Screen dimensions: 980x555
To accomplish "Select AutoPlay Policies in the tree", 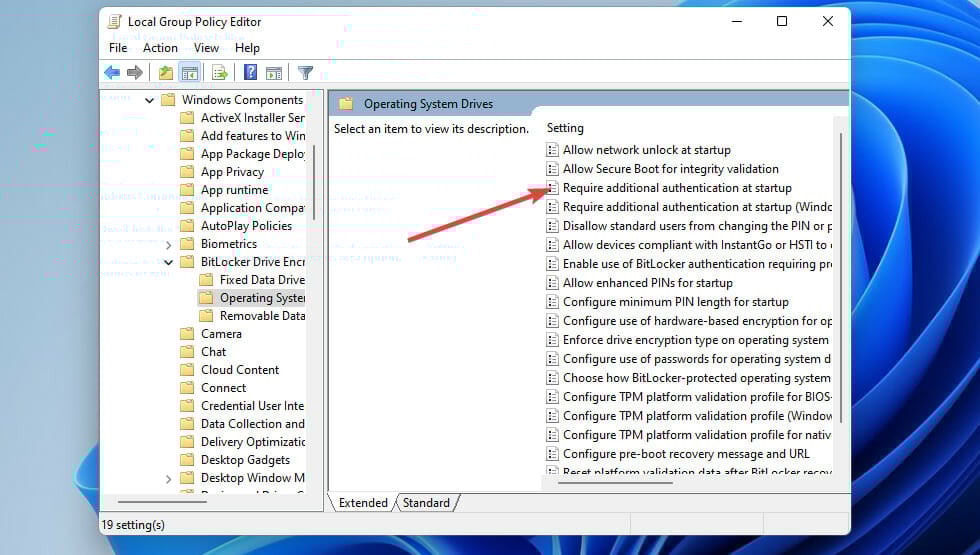I will [x=246, y=226].
